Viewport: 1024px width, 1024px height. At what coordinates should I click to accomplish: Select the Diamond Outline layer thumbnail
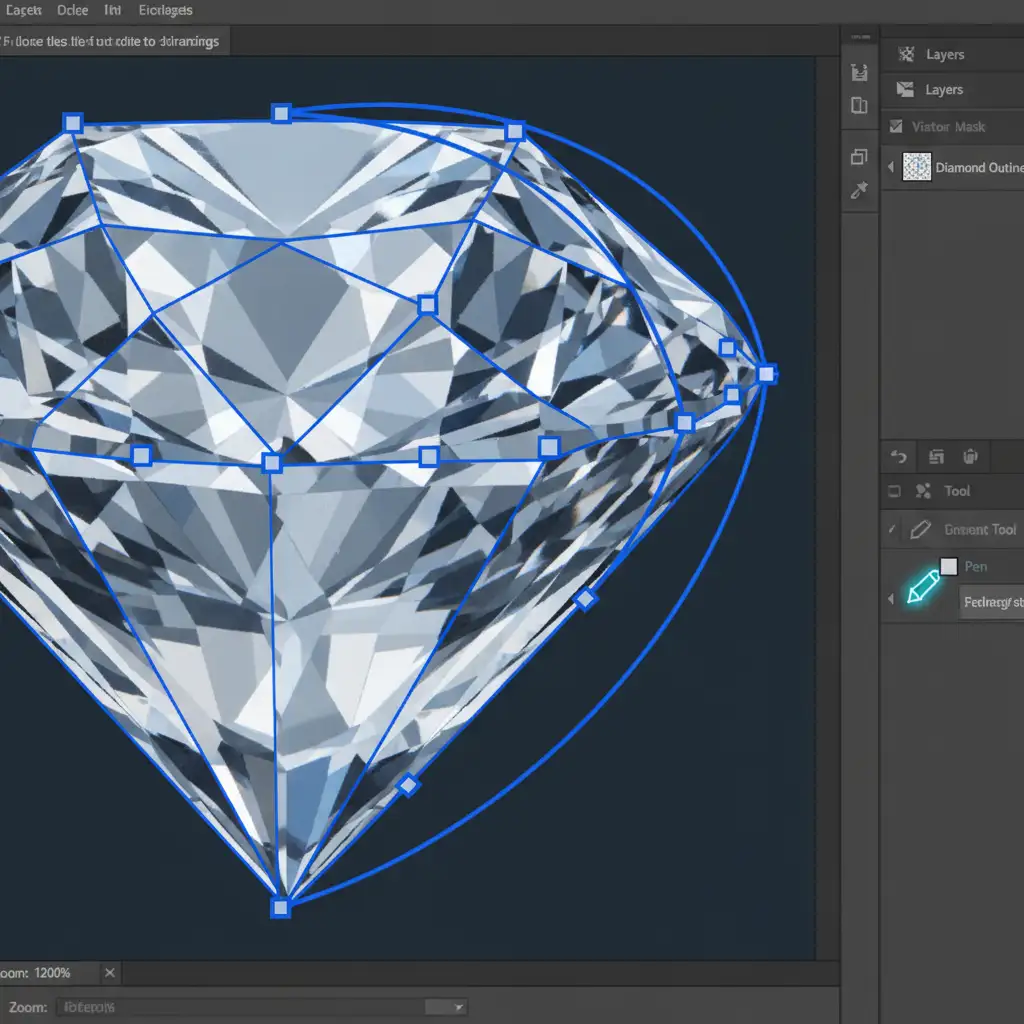pyautogui.click(x=916, y=167)
